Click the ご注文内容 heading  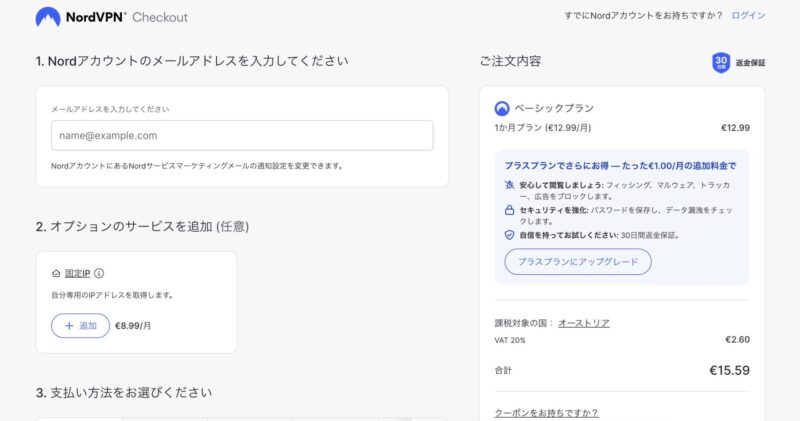(510, 61)
